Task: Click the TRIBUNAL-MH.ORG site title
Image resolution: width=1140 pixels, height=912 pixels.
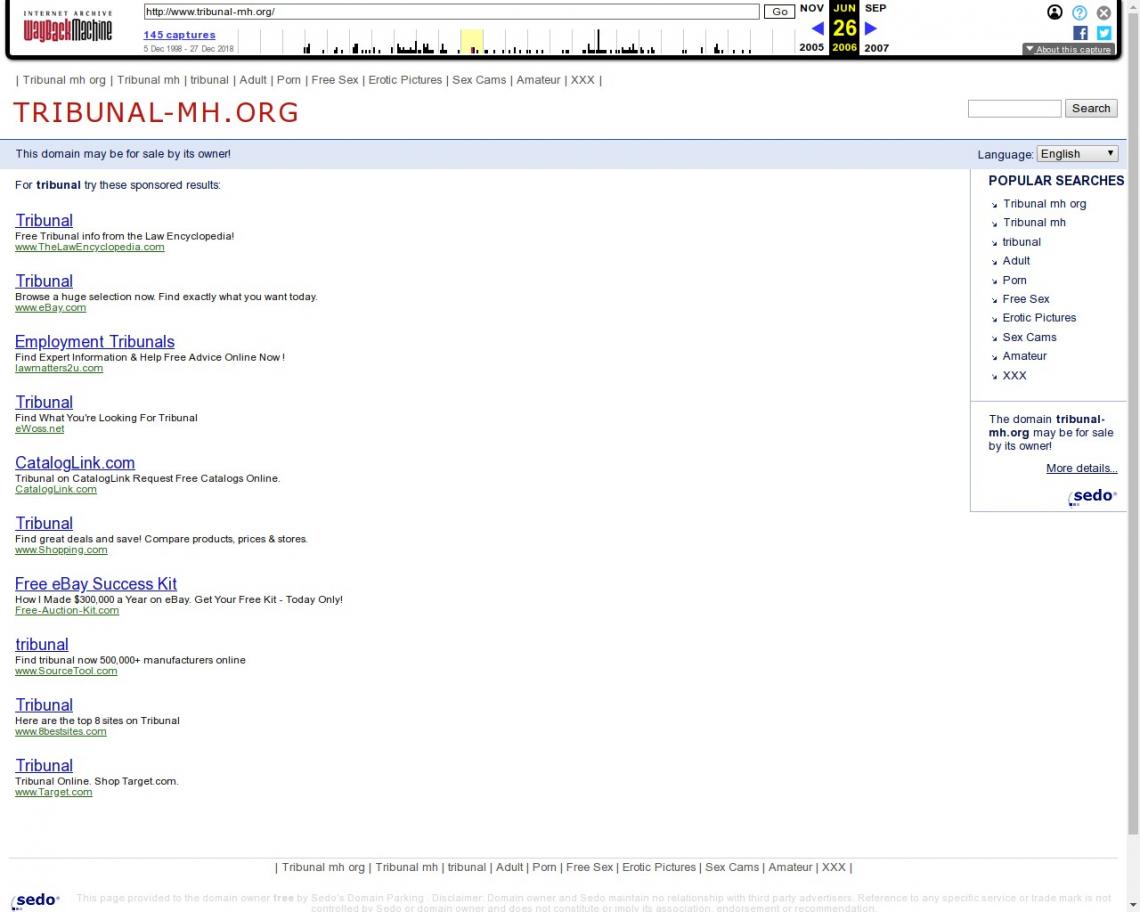Action: (x=156, y=112)
